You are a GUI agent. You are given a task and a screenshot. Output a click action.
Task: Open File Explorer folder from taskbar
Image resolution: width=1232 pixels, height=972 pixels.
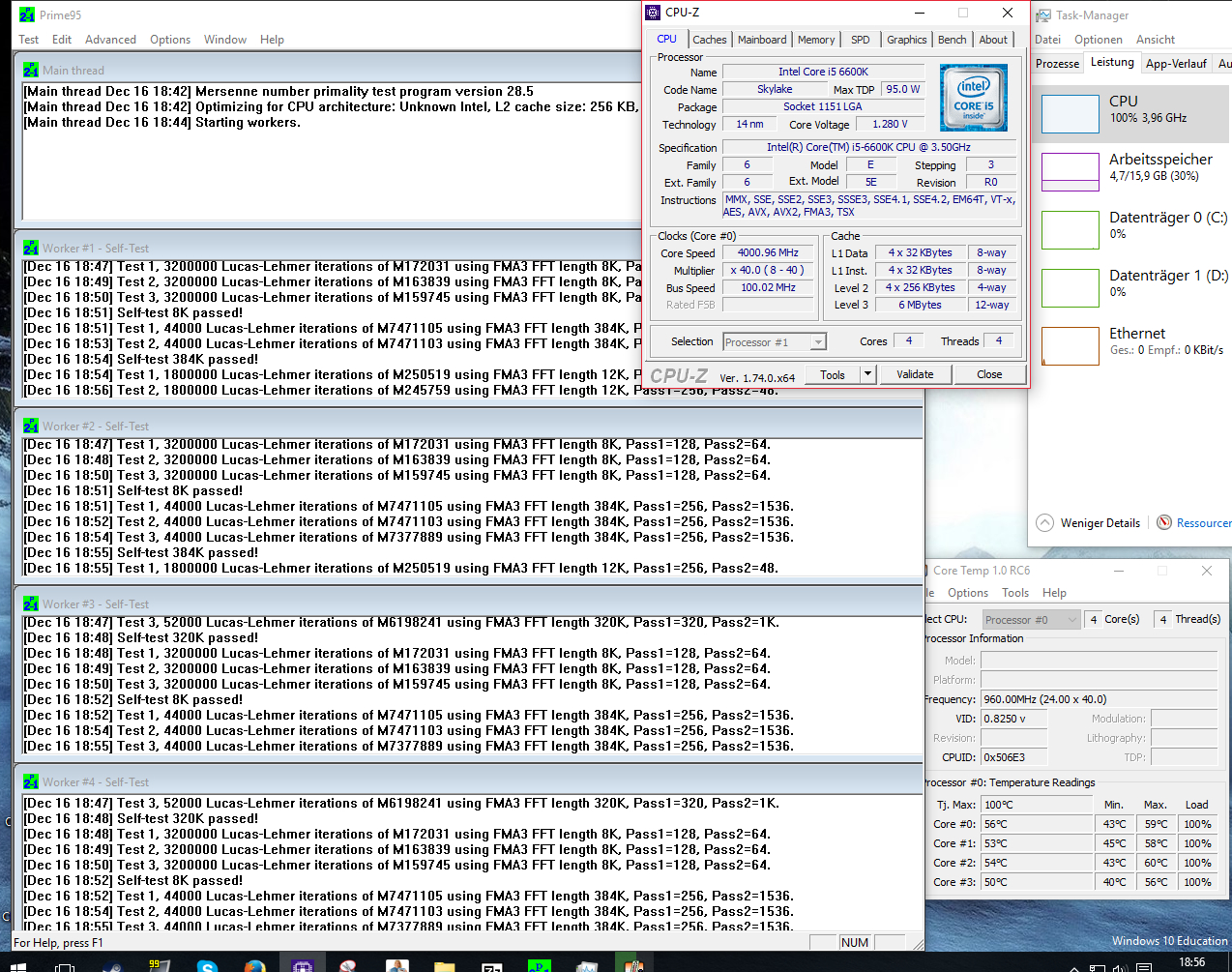tap(444, 965)
